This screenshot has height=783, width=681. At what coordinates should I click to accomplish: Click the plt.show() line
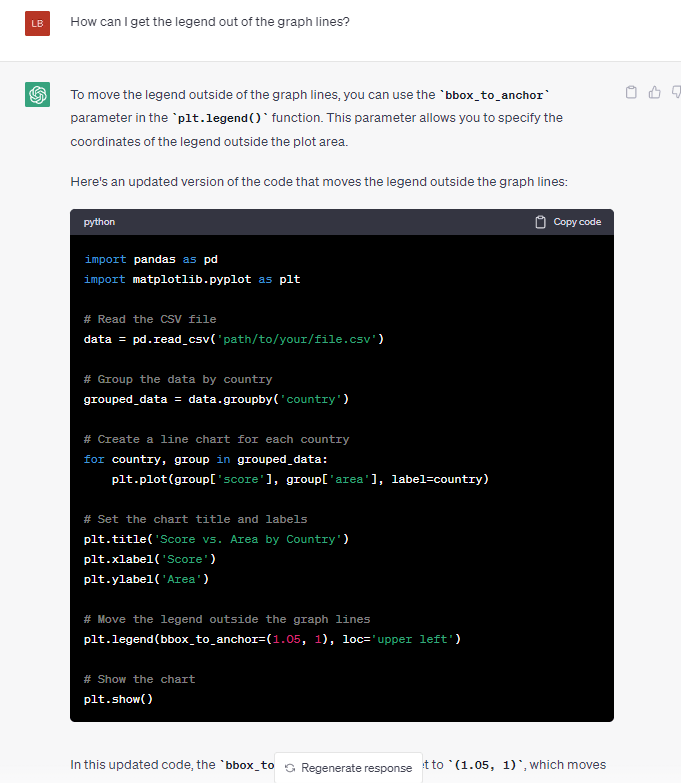point(118,699)
